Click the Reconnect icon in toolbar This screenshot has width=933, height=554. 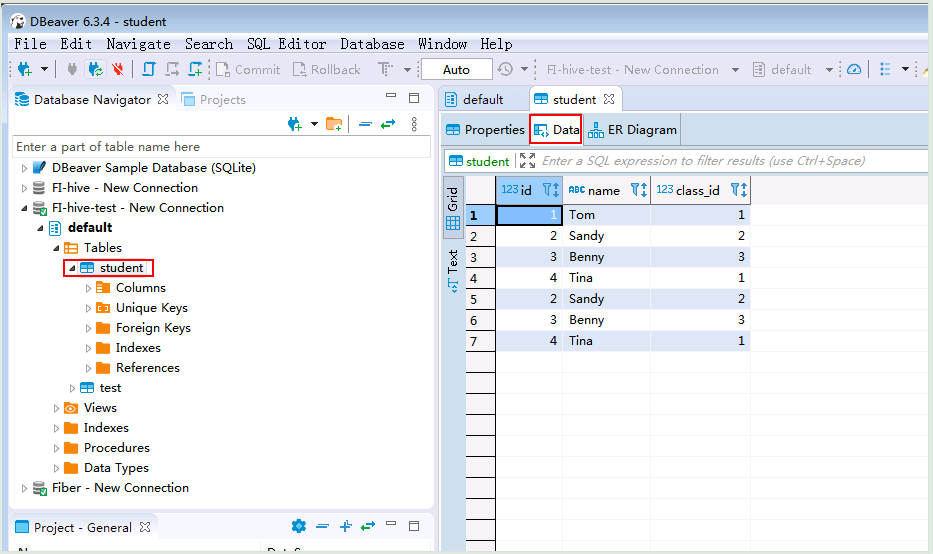pyautogui.click(x=95, y=70)
